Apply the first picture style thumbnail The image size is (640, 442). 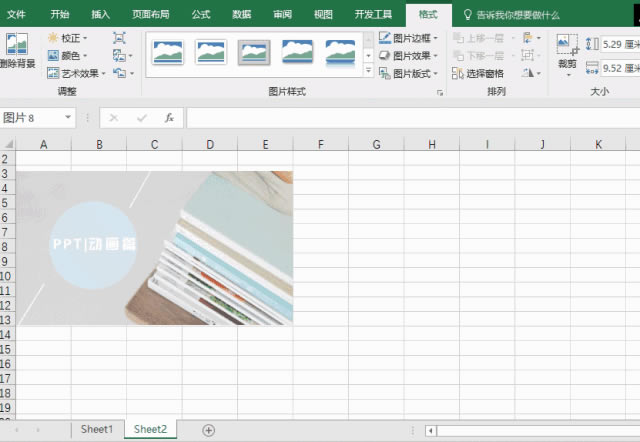point(168,53)
